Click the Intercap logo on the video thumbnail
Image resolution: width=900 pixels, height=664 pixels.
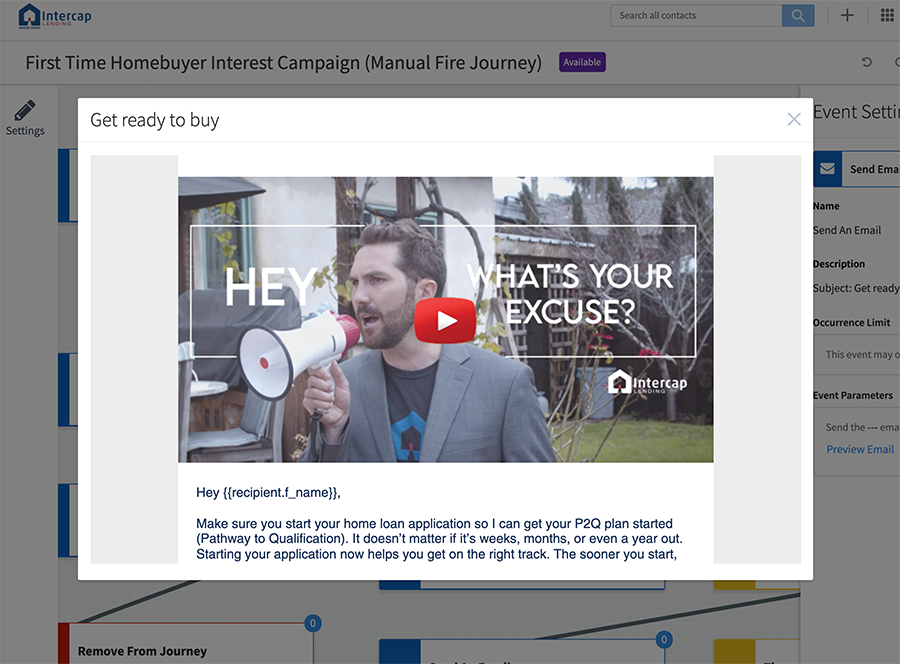[647, 382]
